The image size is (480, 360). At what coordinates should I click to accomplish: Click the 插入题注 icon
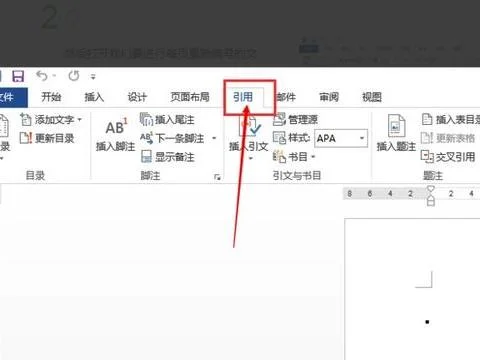(396, 126)
